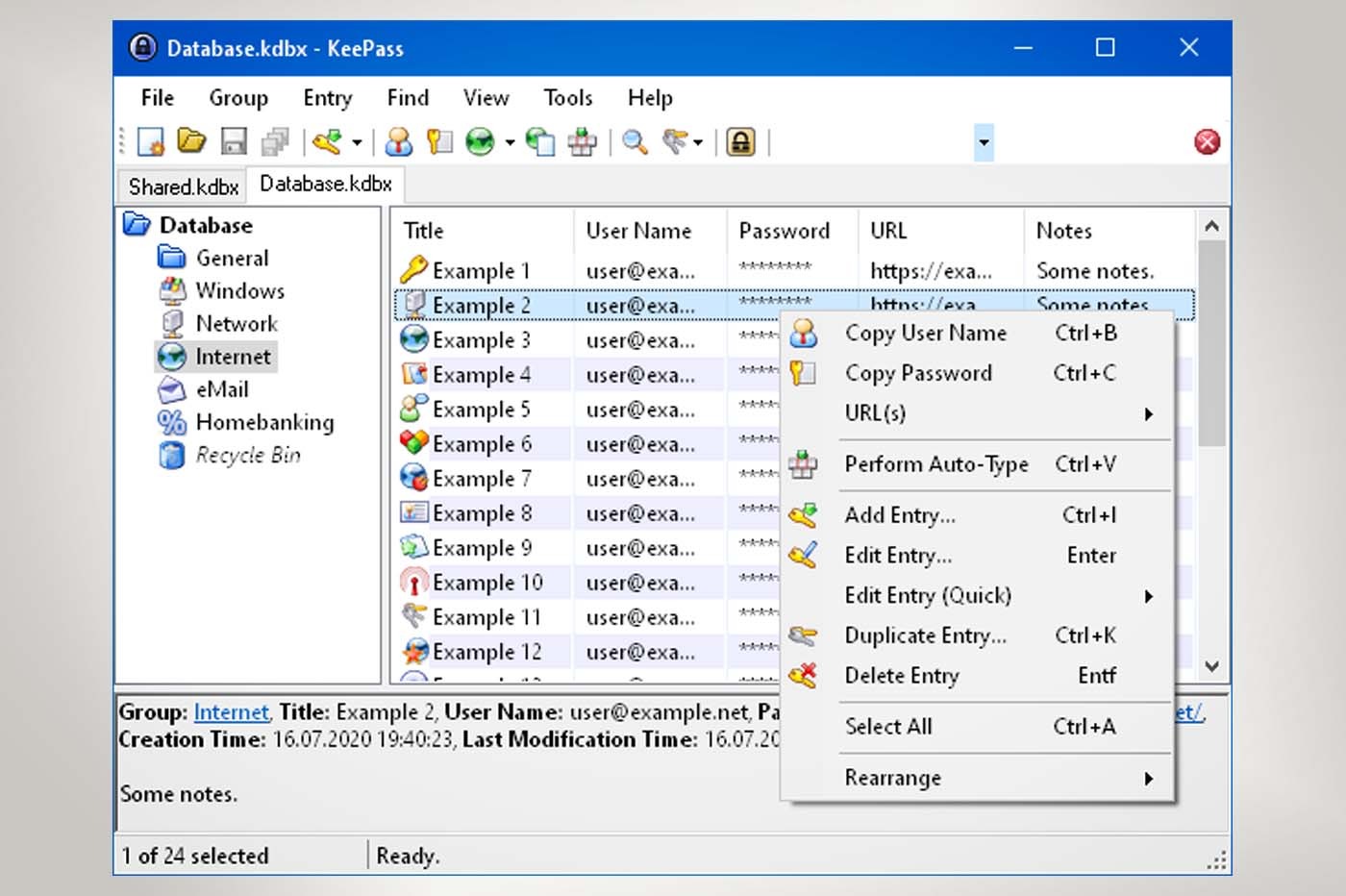Screen dimensions: 1346x896
Task: Choose Duplicate Entry... from context menu
Action: (x=979, y=635)
